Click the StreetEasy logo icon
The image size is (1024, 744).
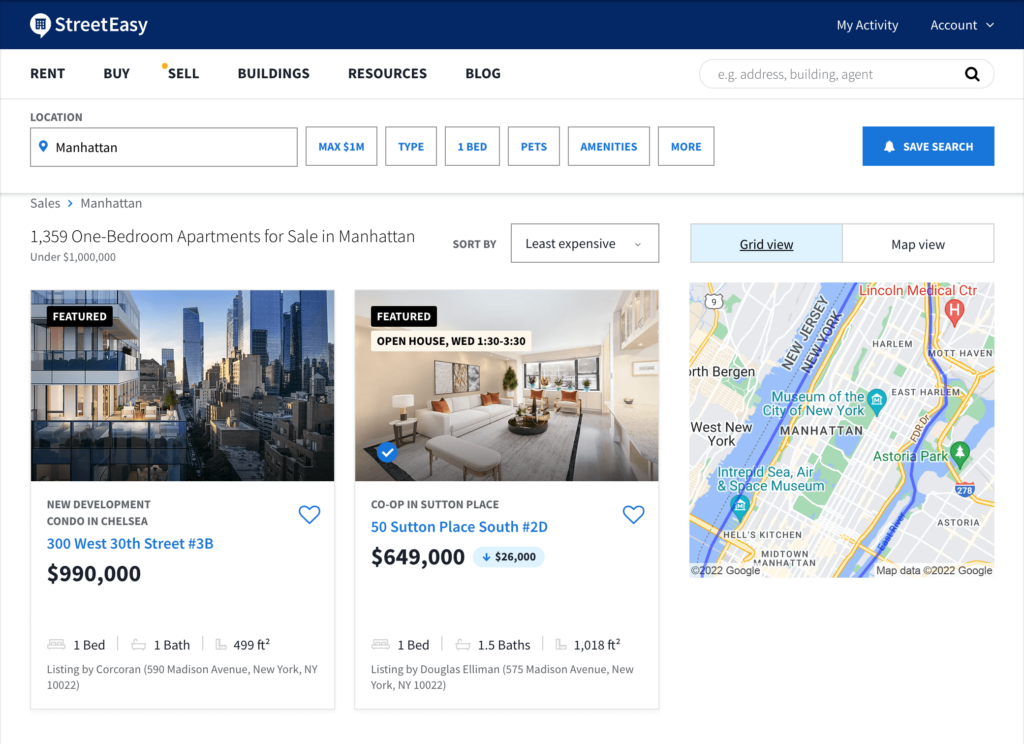pos(39,24)
